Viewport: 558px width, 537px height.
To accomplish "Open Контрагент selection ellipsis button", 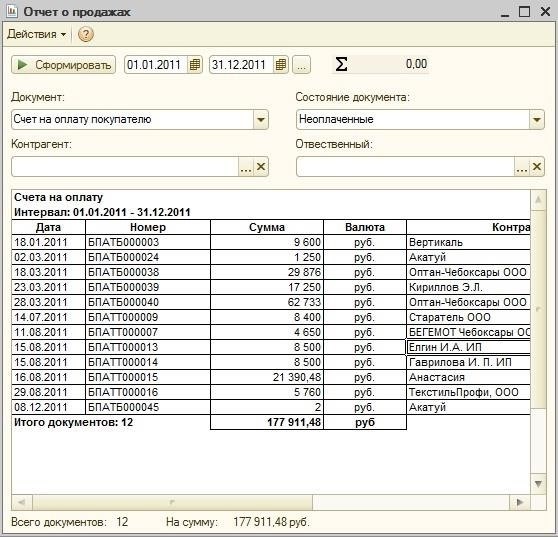I will (x=246, y=167).
